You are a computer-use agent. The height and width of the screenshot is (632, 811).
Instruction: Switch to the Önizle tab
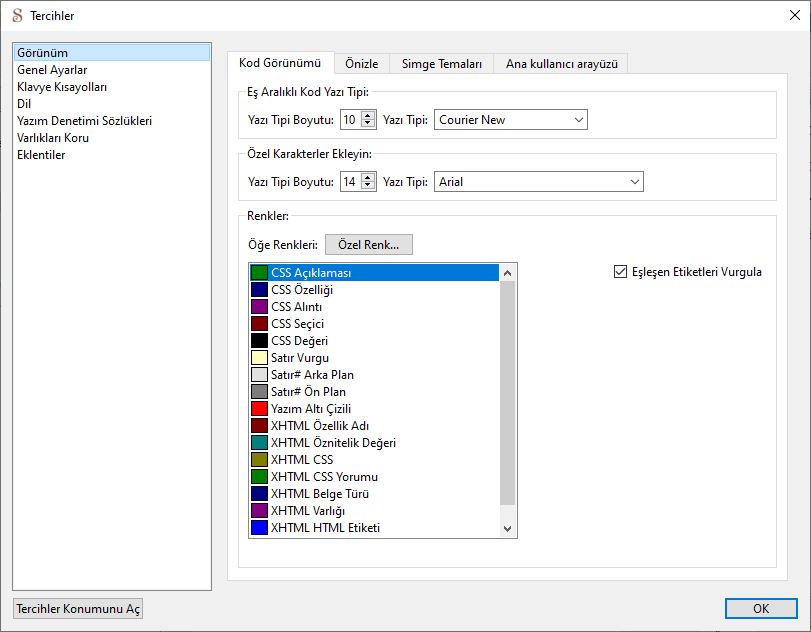(x=362, y=64)
